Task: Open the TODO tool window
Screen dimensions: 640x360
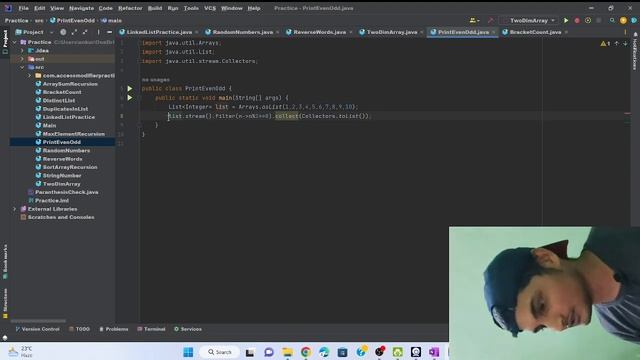Action: (x=79, y=329)
